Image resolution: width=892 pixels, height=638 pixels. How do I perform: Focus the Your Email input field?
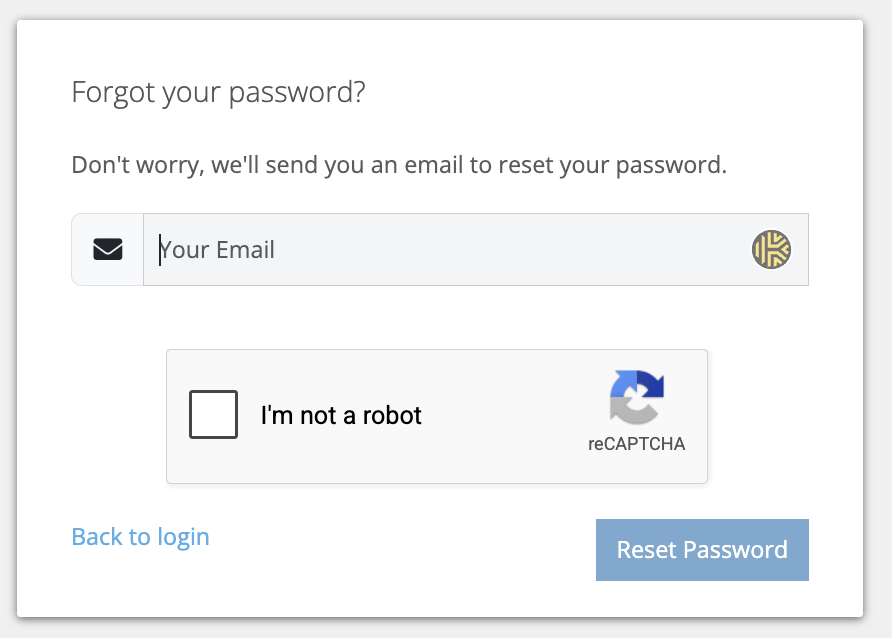pyautogui.click(x=476, y=250)
